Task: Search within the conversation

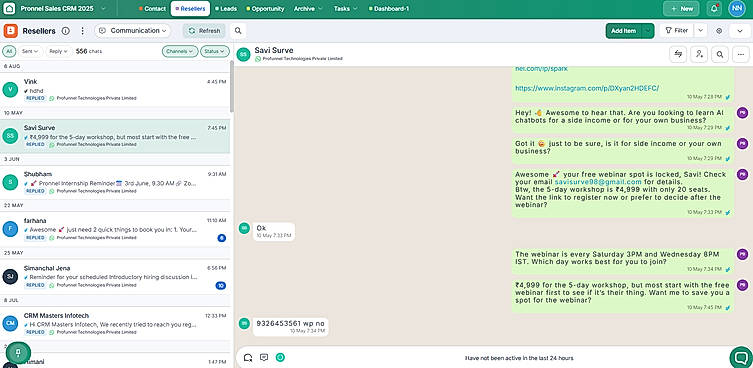Action: click(x=720, y=54)
